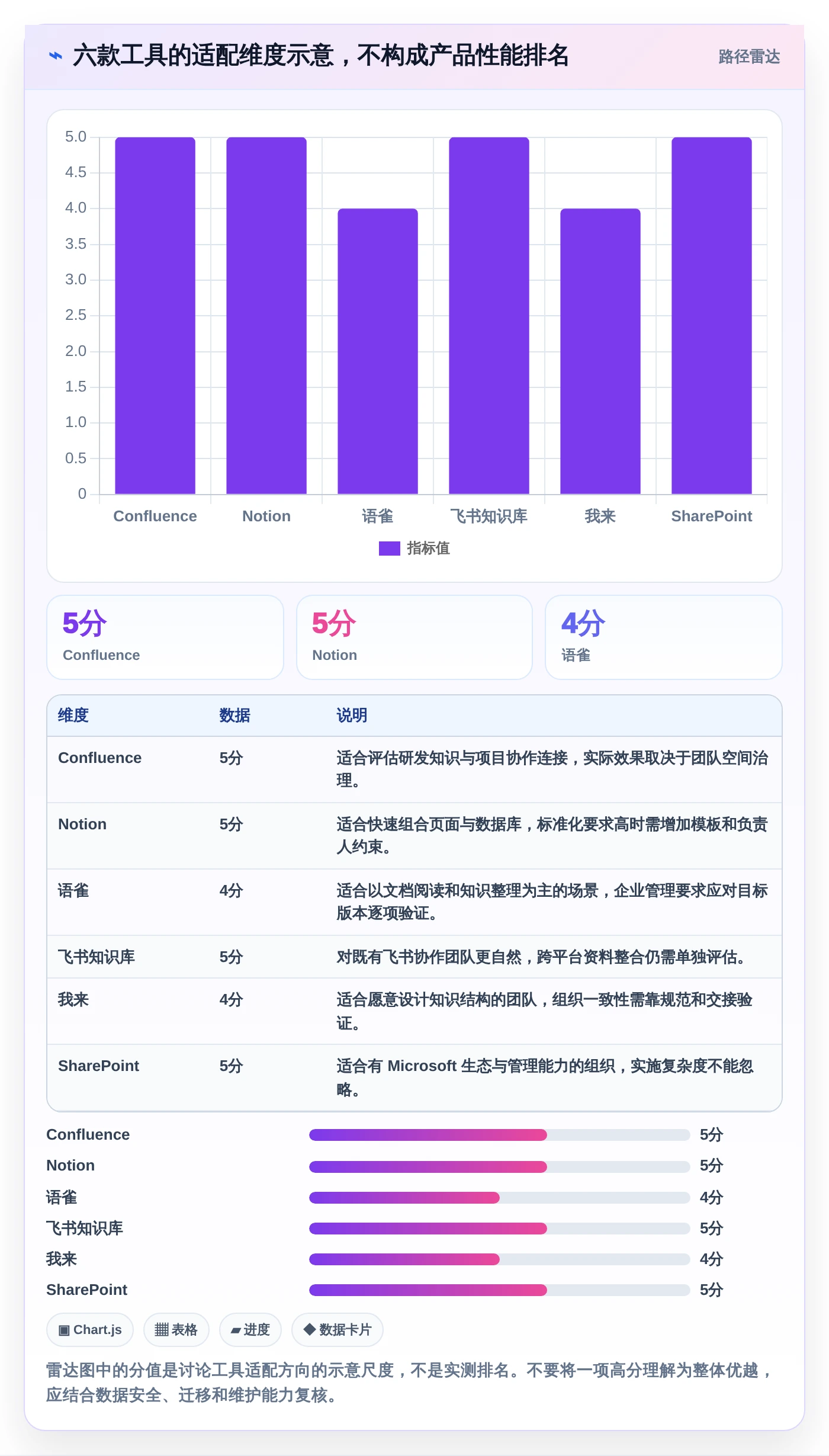829x1456 pixels.
Task: Open the 5分 Confluence data card
Action: tap(165, 637)
